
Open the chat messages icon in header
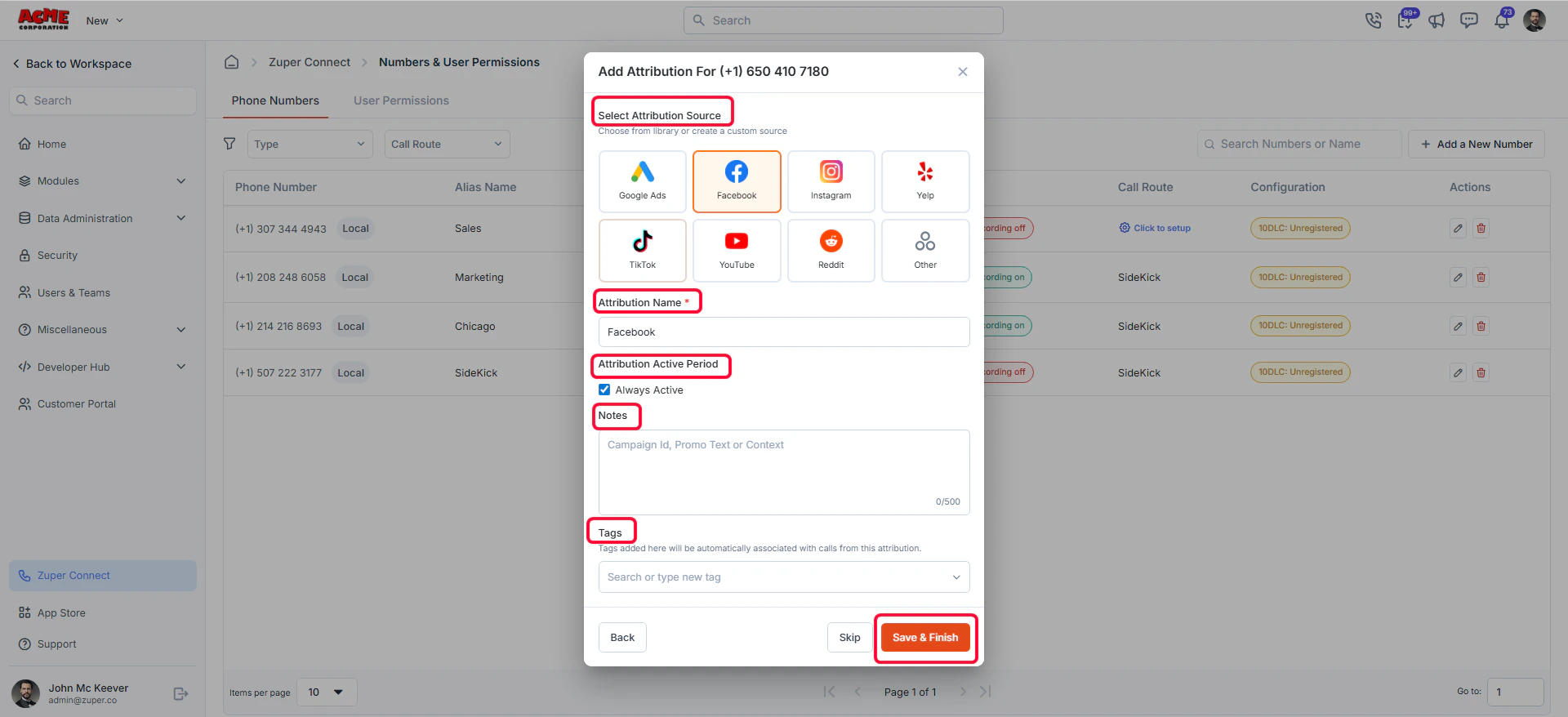coord(1469,20)
